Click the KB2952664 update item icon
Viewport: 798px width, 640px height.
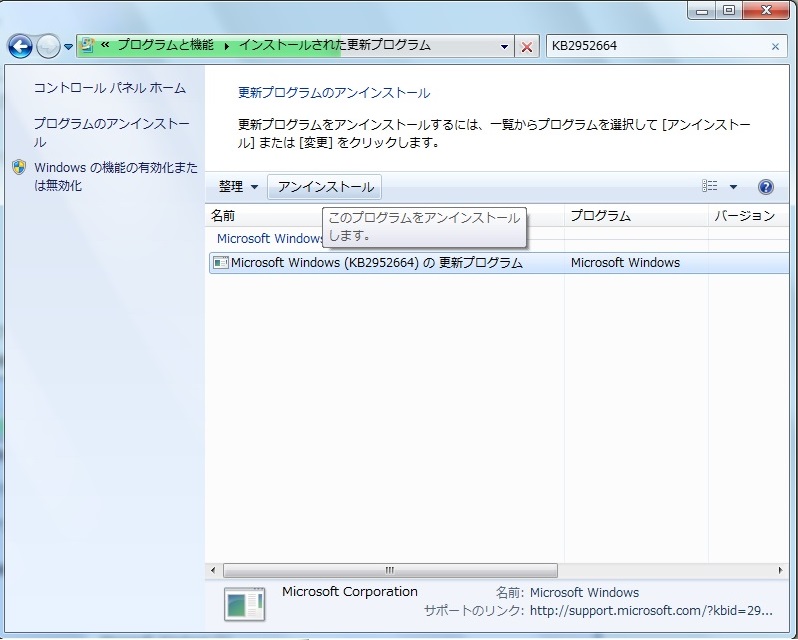click(x=220, y=263)
